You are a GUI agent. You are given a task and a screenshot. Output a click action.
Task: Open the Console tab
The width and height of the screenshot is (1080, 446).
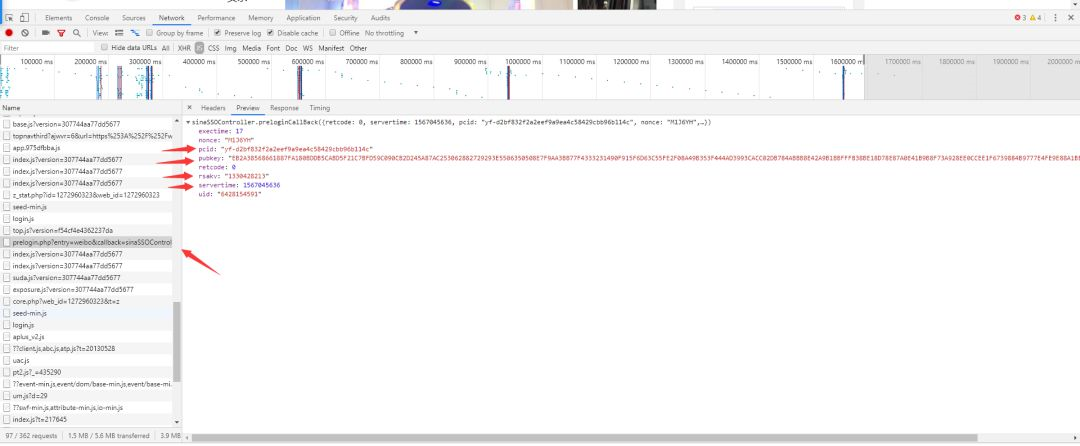click(x=97, y=18)
